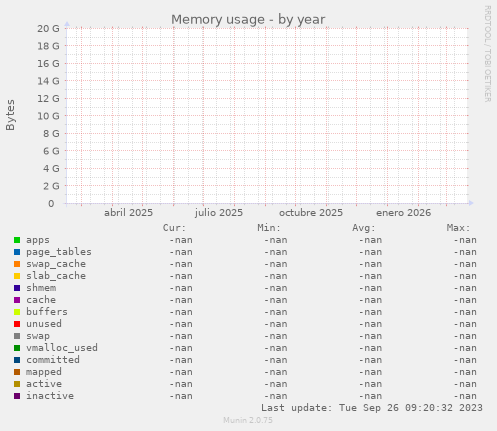The image size is (497, 431).
Task: Click the 'octubre 2025' x-axis label
Action: coord(311,213)
